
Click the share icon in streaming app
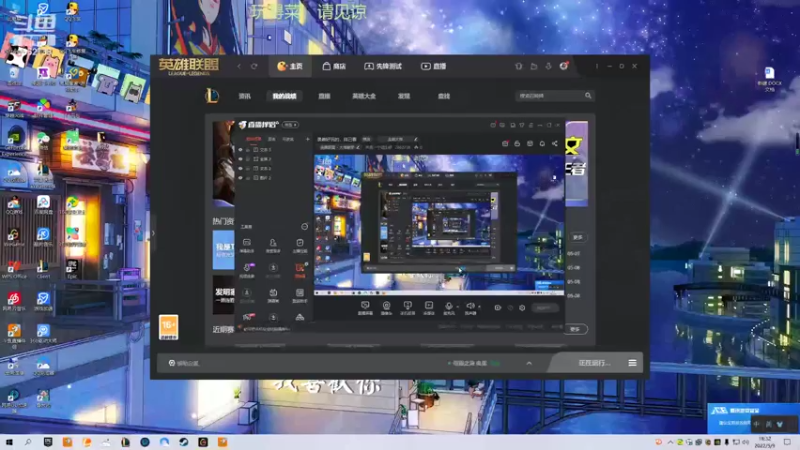coord(555,143)
